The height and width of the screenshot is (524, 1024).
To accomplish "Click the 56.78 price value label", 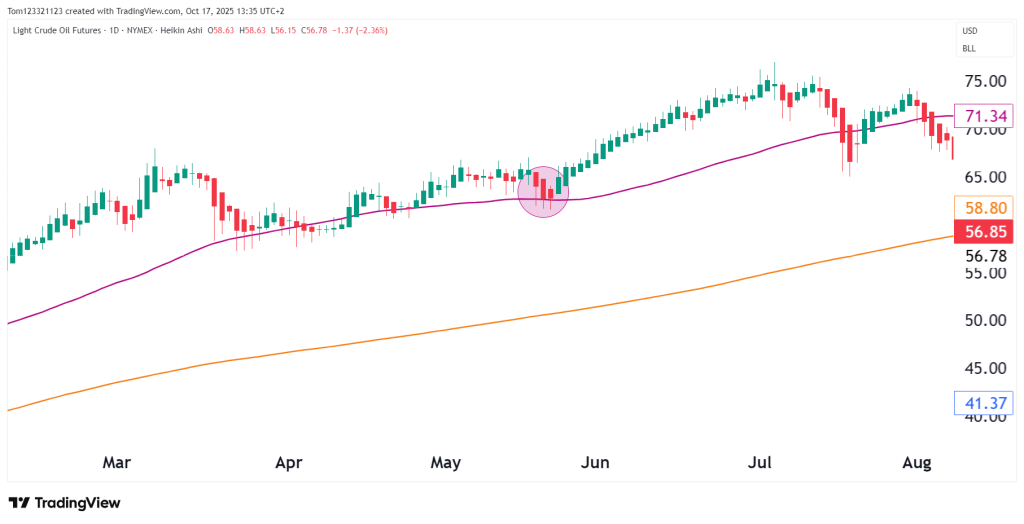I will (984, 256).
